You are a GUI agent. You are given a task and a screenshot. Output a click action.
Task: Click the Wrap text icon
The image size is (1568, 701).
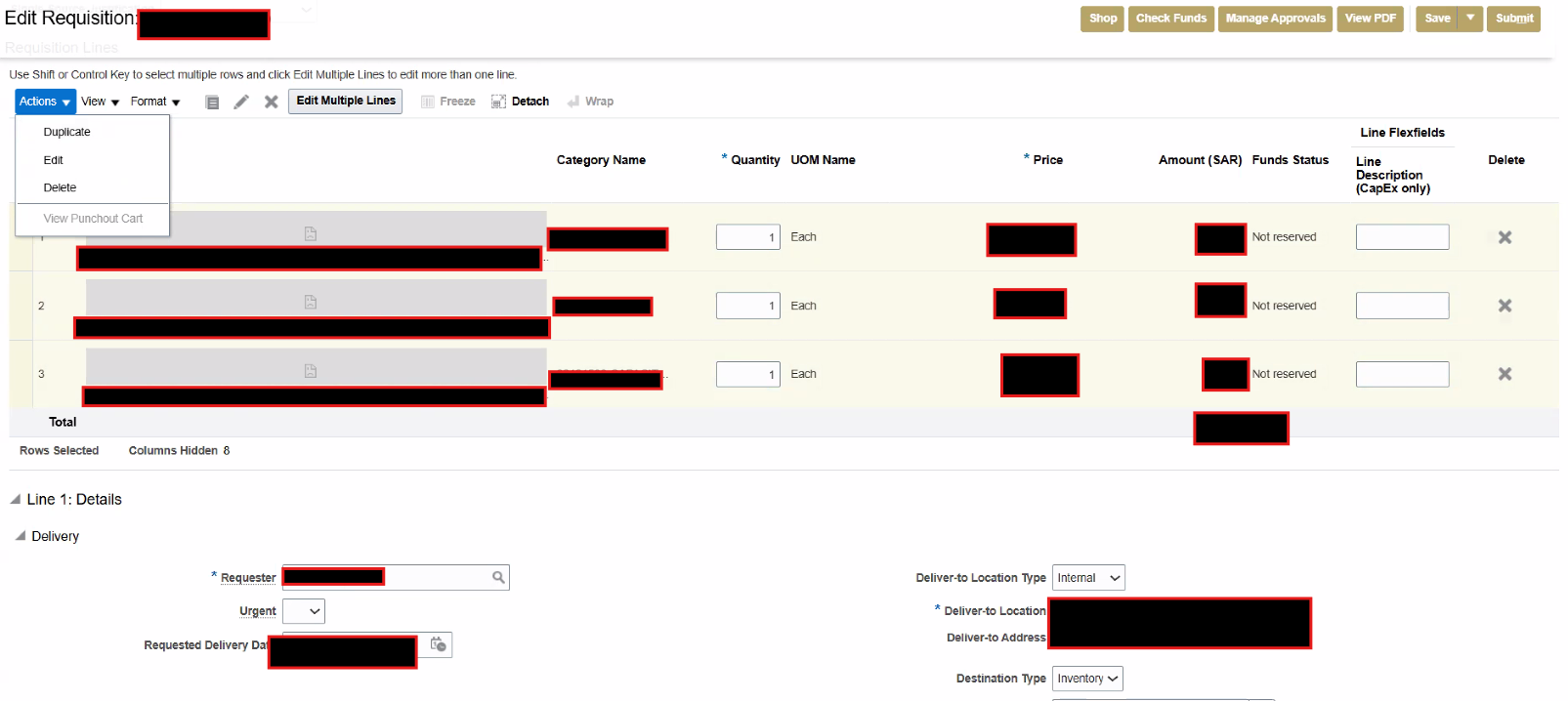coord(573,102)
